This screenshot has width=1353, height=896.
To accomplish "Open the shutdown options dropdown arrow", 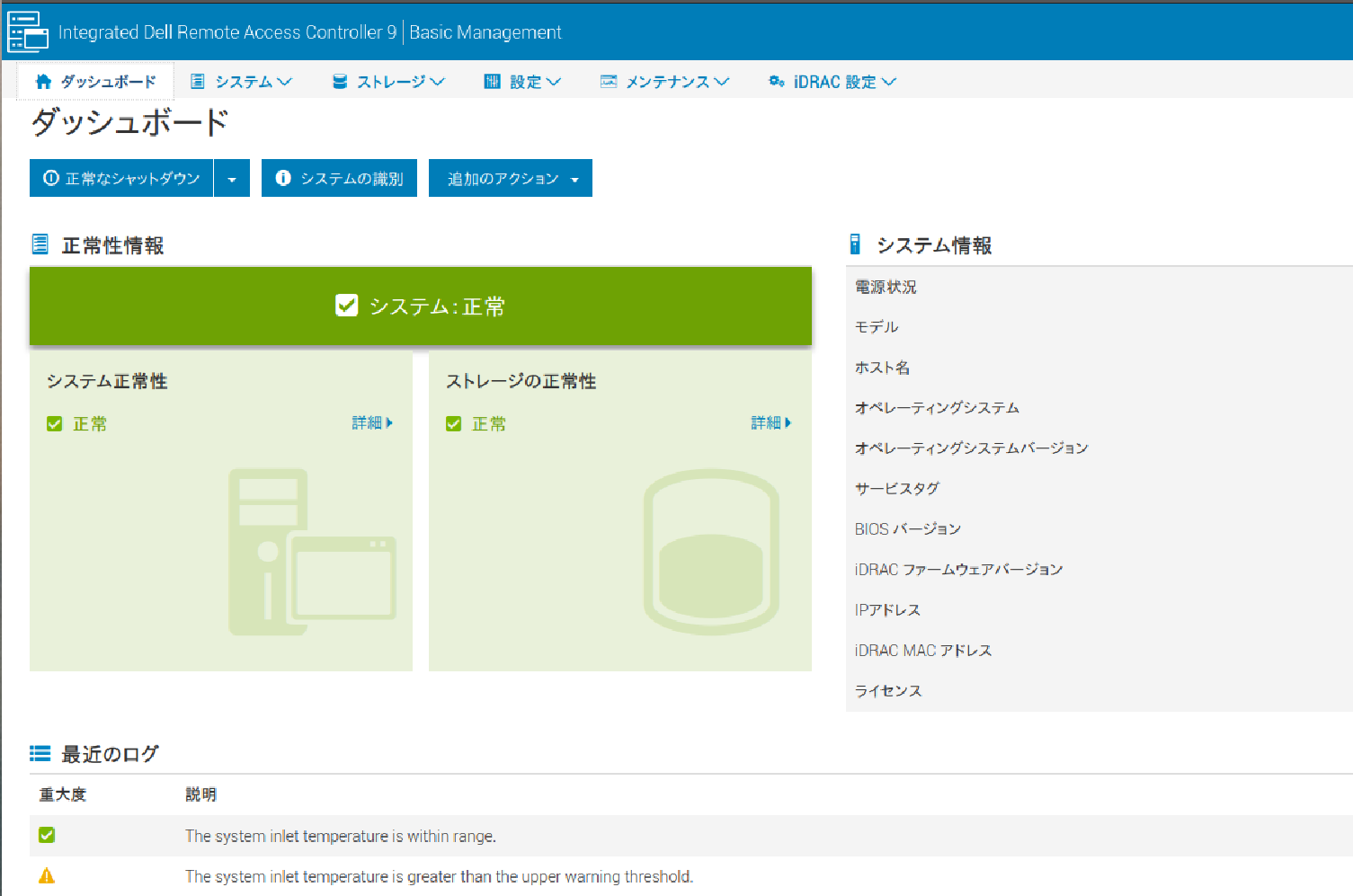I will pyautogui.click(x=232, y=179).
